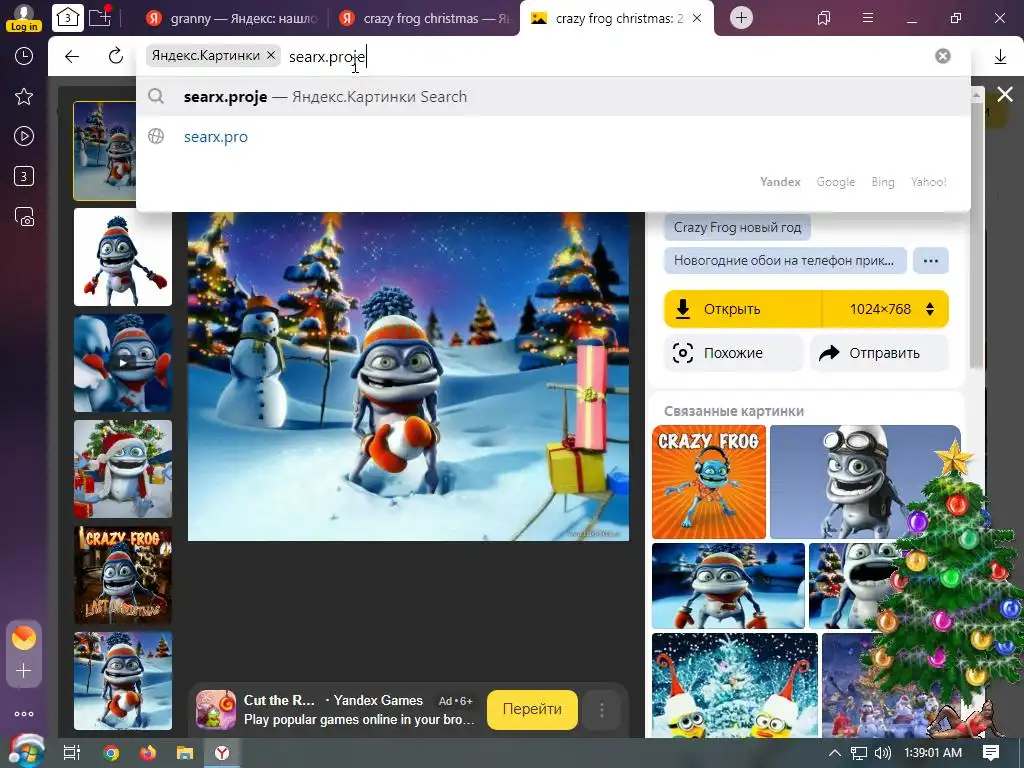Clear the address bar text
The width and height of the screenshot is (1024, 768).
(942, 56)
